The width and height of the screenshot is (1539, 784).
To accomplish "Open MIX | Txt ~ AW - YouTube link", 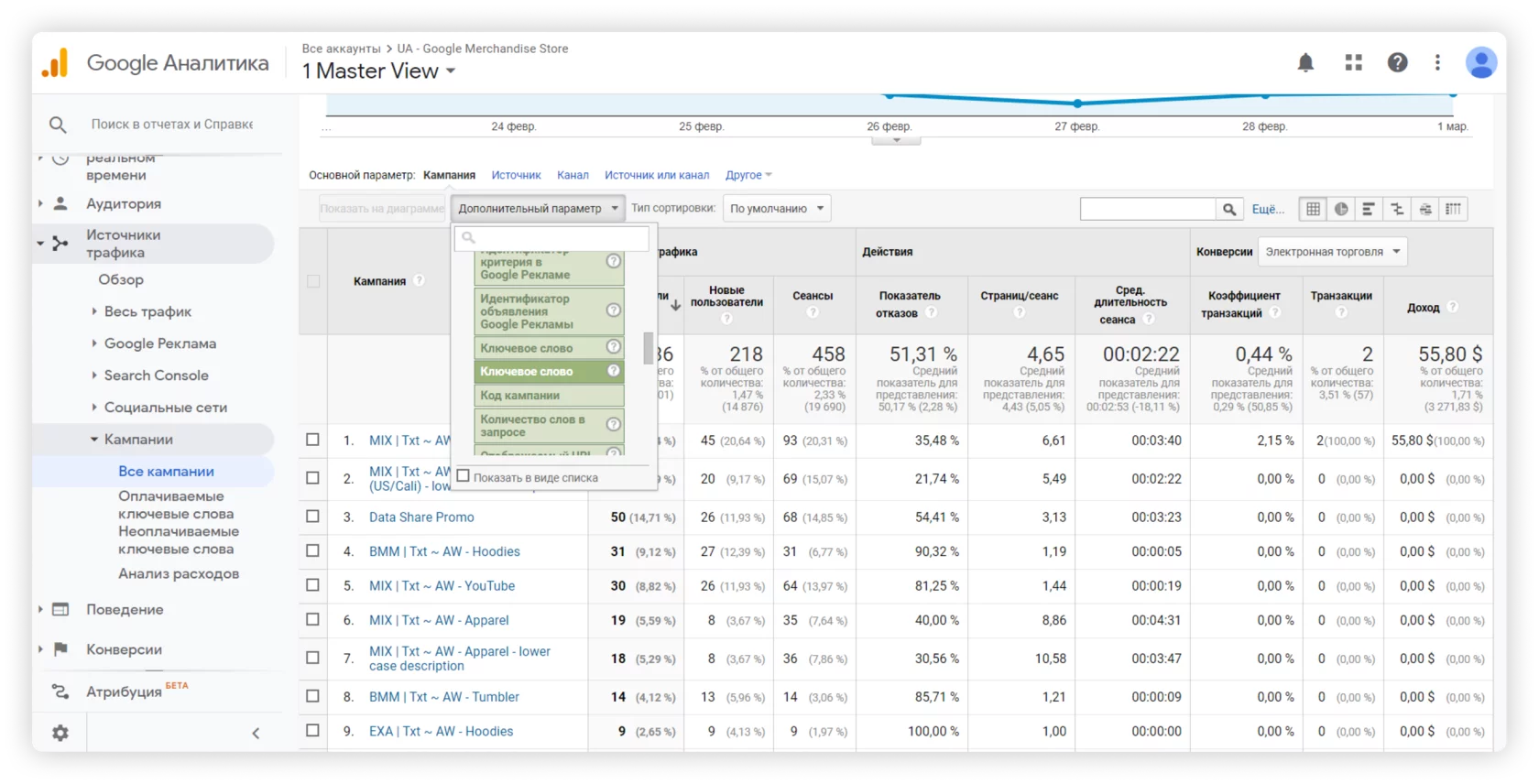I will (442, 585).
